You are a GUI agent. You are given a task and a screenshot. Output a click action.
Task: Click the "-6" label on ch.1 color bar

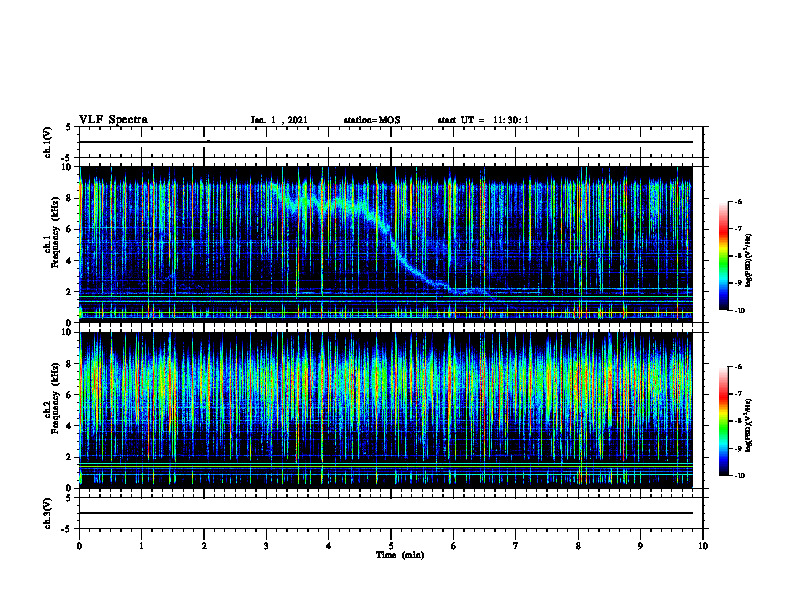tap(738, 201)
